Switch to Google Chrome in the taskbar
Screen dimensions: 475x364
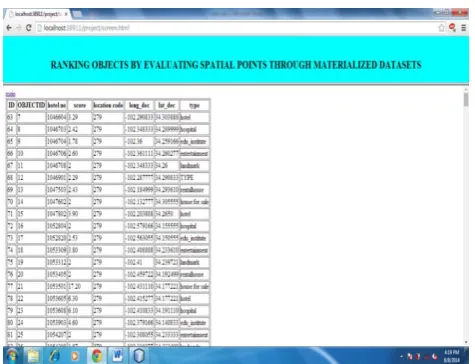(97, 356)
